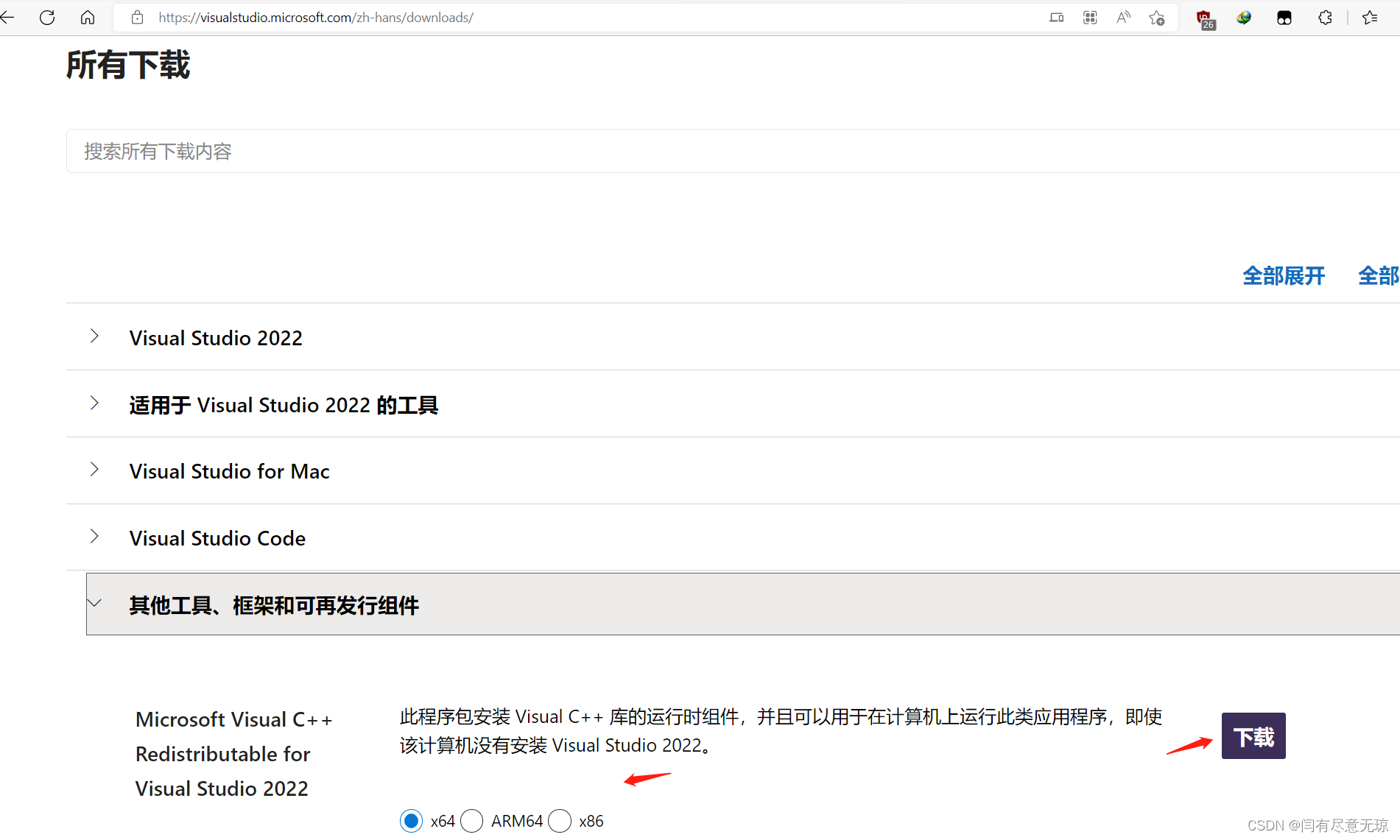1400x840 pixels.
Task: Add this page to favorites
Action: tap(1157, 18)
